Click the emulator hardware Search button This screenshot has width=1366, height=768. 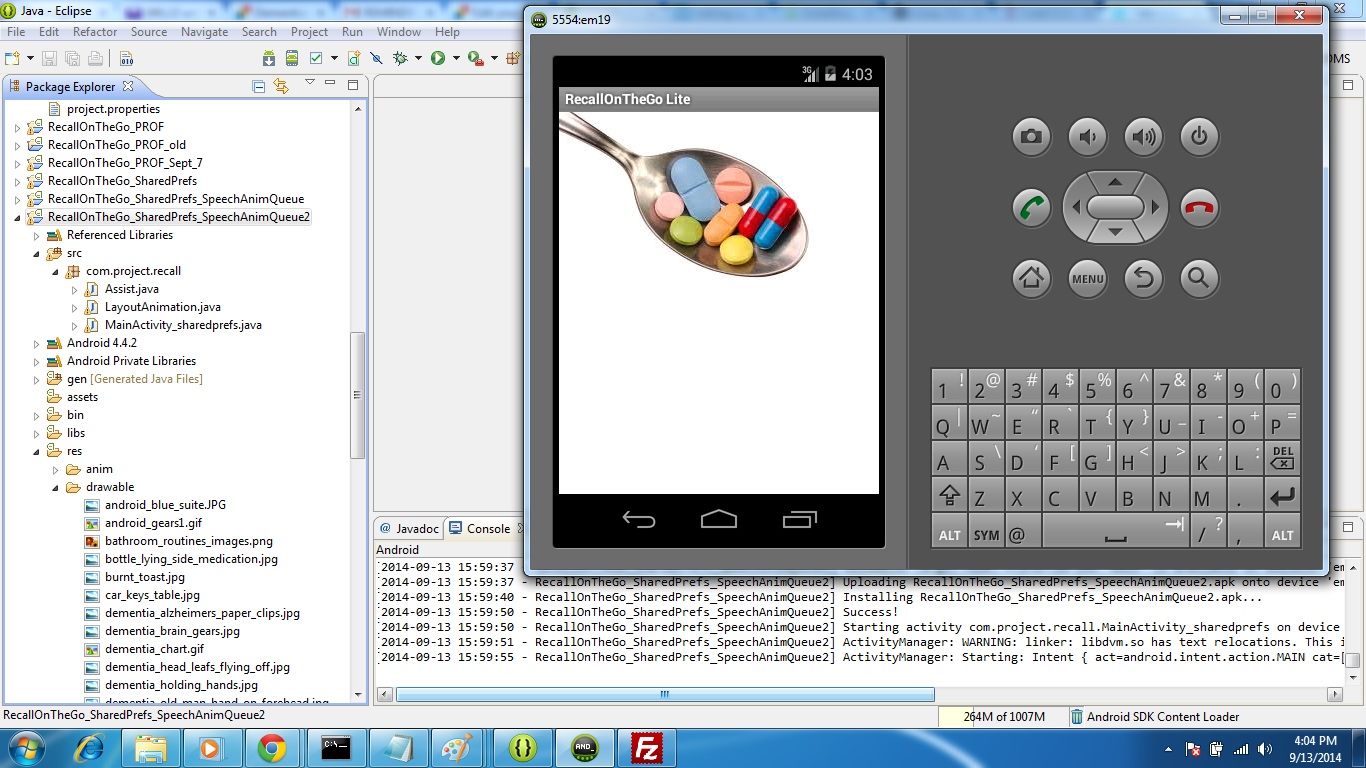[1199, 279]
